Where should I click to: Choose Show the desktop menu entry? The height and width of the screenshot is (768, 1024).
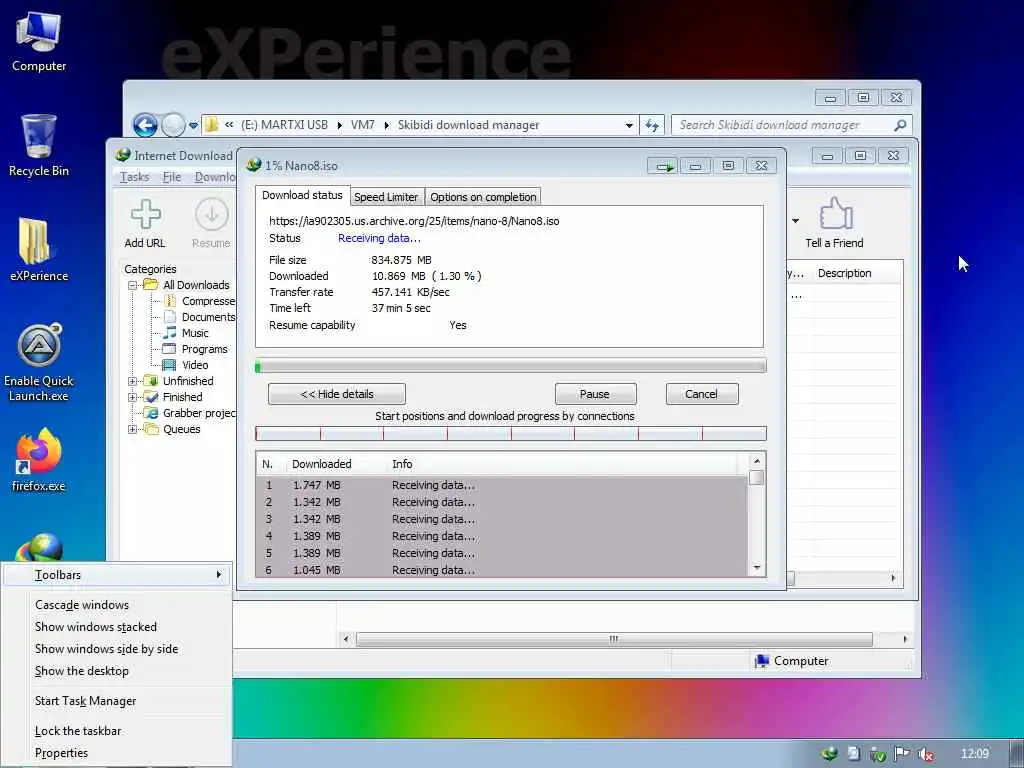[x=118, y=671]
